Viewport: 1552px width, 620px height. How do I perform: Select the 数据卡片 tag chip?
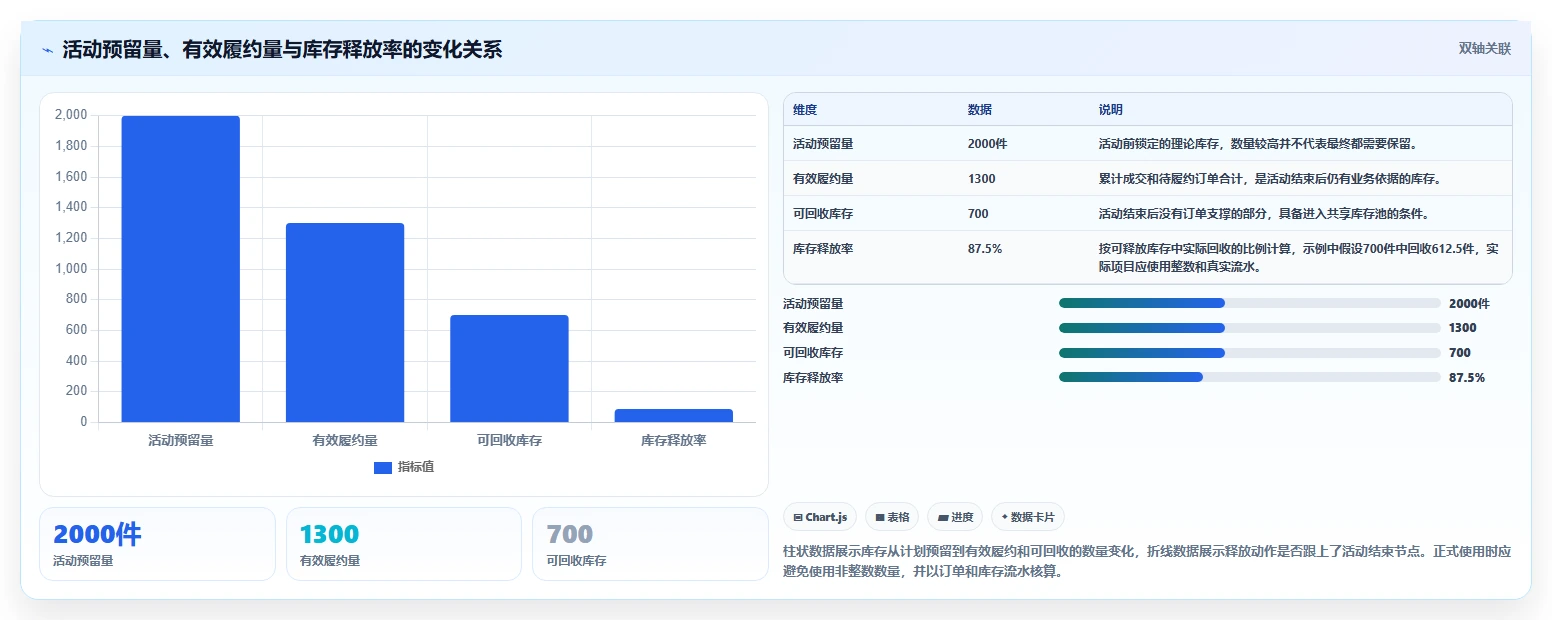[1028, 517]
